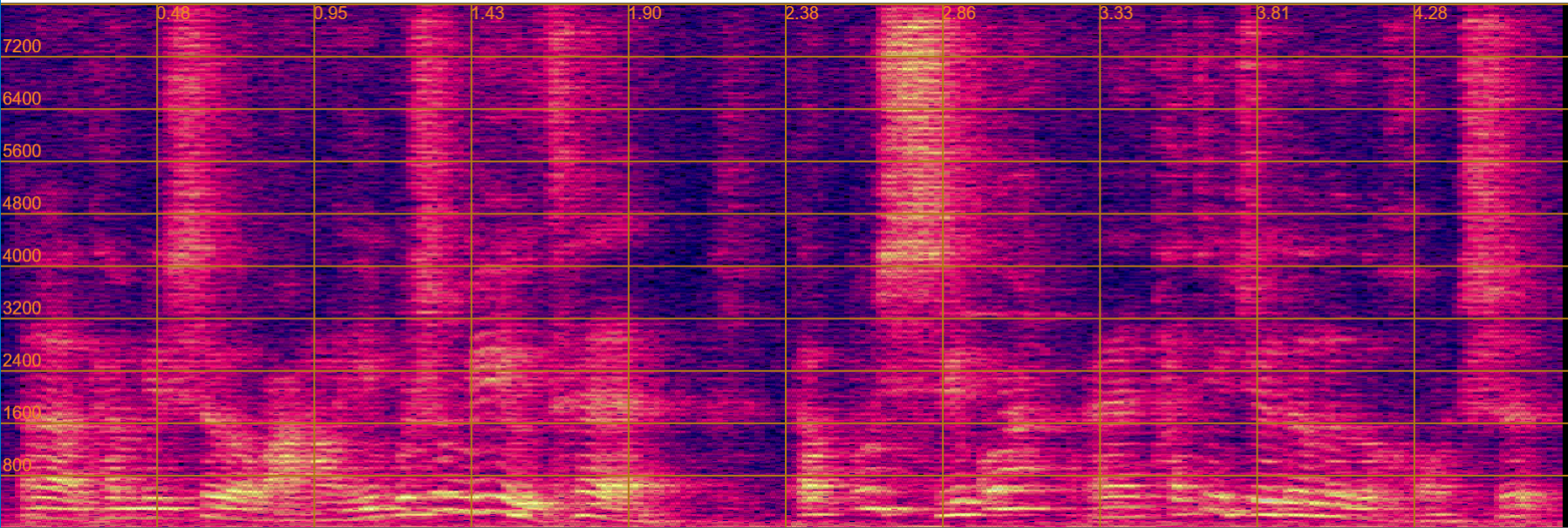This screenshot has width=1568, height=528.
Task: Select the 3.81 time label
Action: pos(1273,13)
